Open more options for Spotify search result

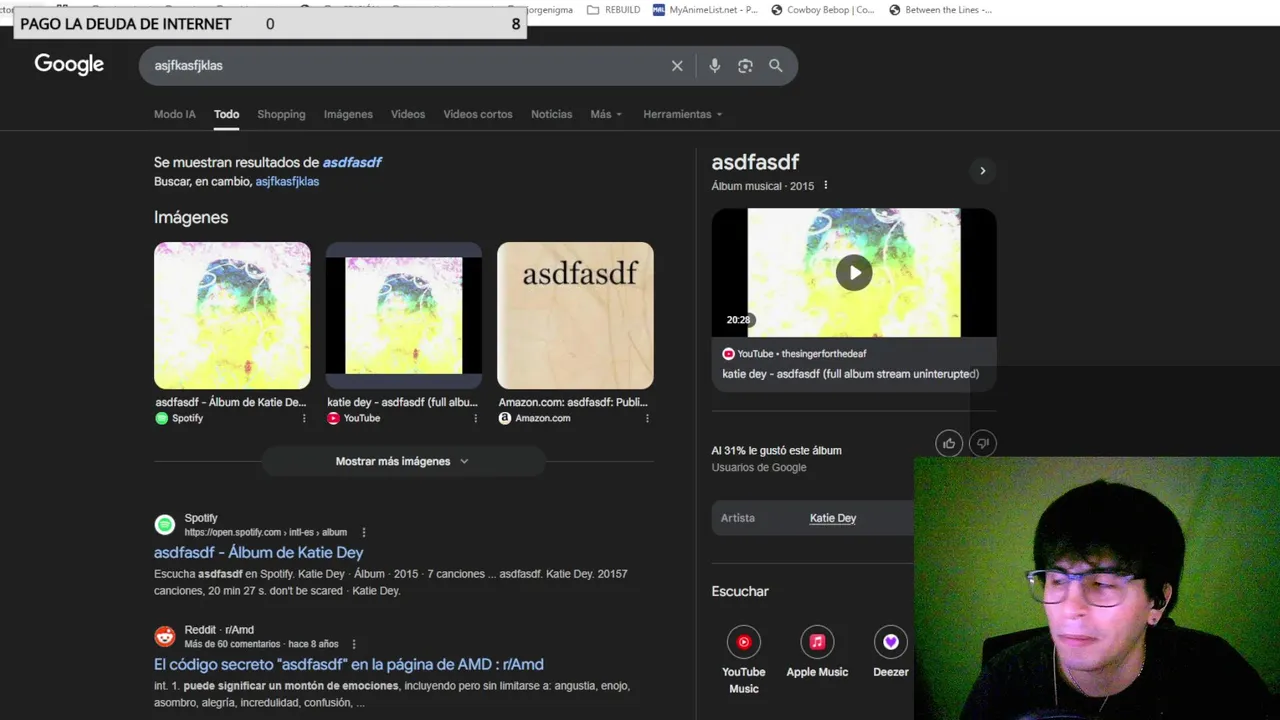point(364,533)
